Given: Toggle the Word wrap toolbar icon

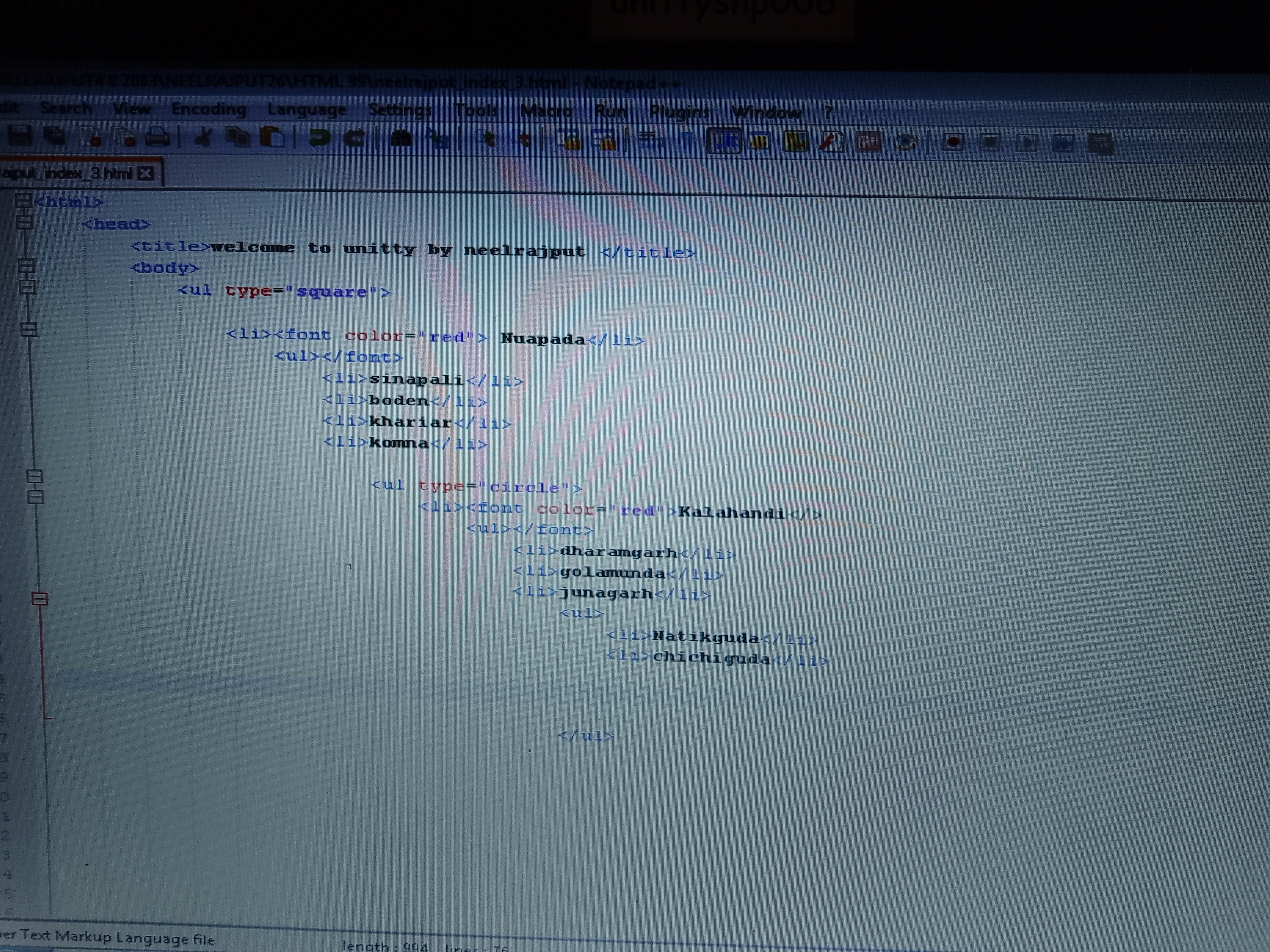Looking at the screenshot, I should click(x=651, y=140).
